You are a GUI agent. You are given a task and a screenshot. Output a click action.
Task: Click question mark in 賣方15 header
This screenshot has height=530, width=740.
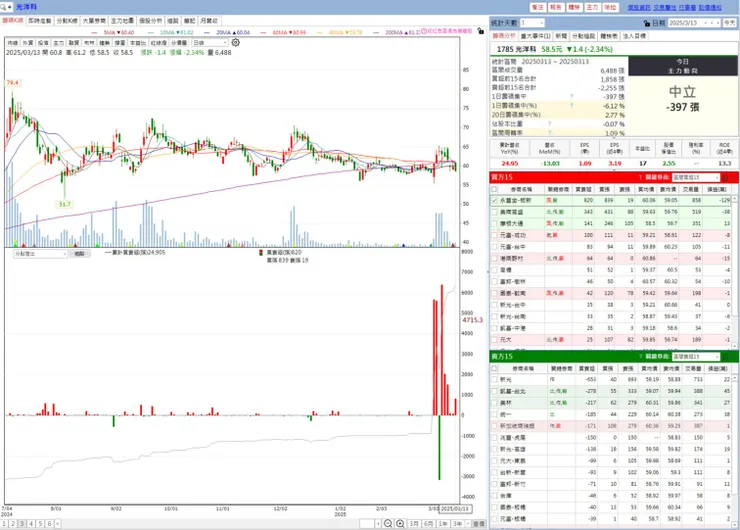tap(640, 356)
